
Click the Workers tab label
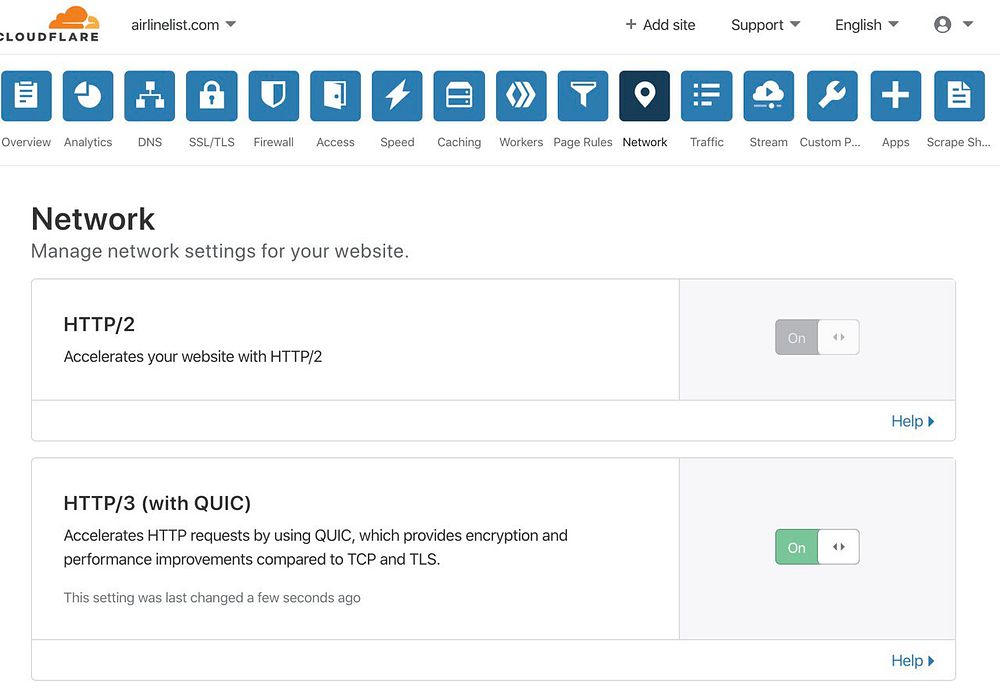point(521,142)
